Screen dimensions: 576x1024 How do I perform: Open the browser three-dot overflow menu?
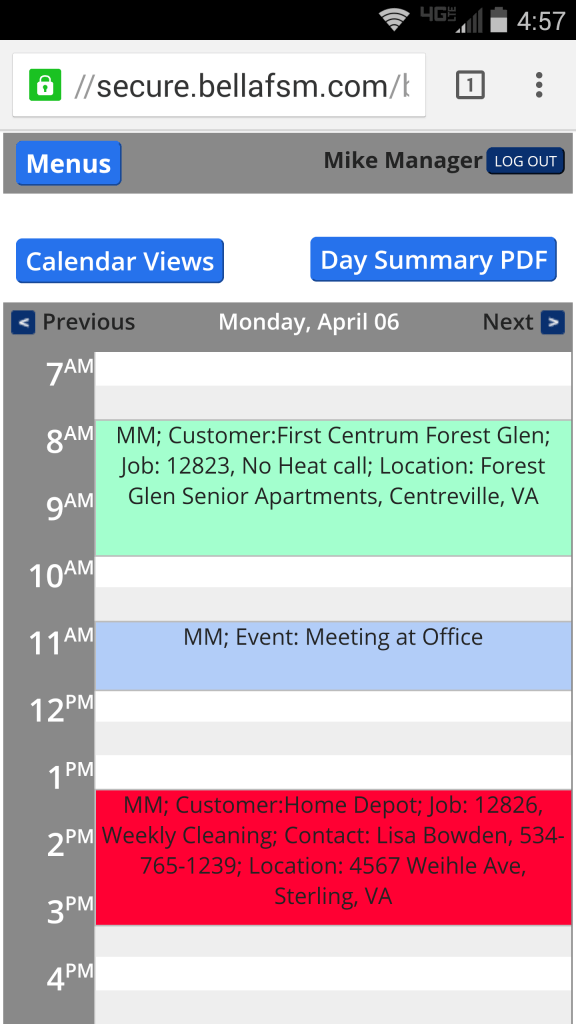tap(539, 85)
